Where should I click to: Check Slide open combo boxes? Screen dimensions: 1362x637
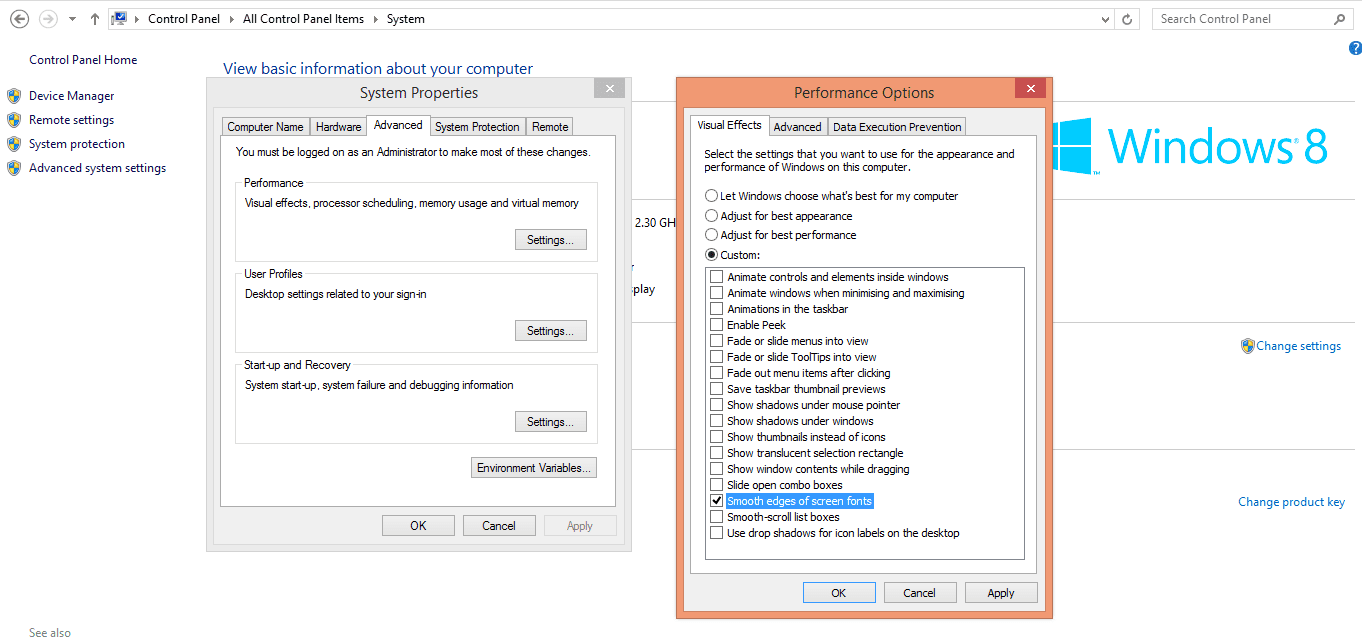click(716, 485)
